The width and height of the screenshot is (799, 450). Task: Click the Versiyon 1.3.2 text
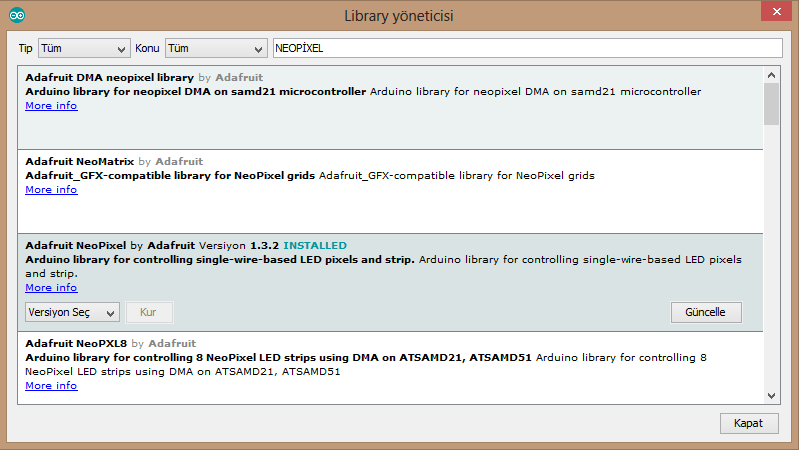[x=239, y=246]
